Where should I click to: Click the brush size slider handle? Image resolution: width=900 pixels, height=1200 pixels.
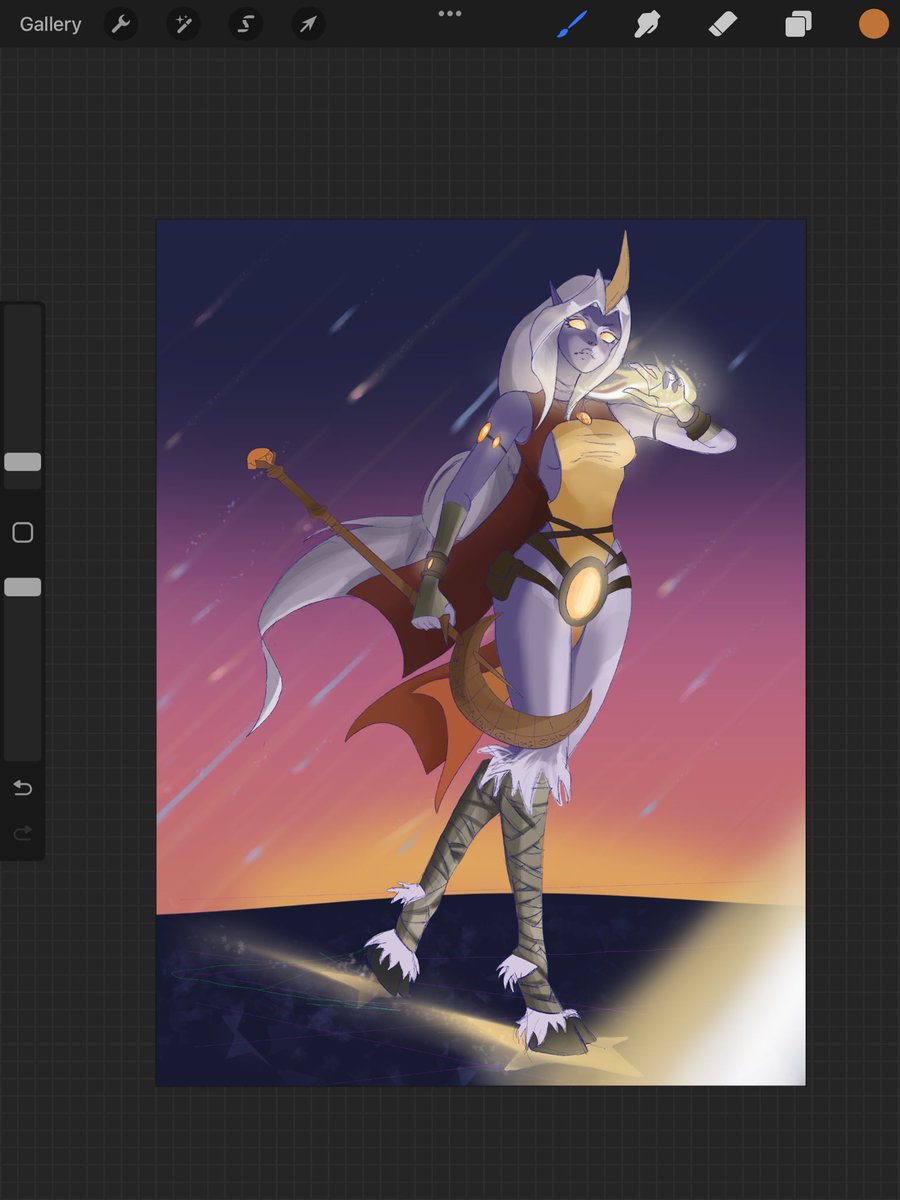click(x=23, y=462)
